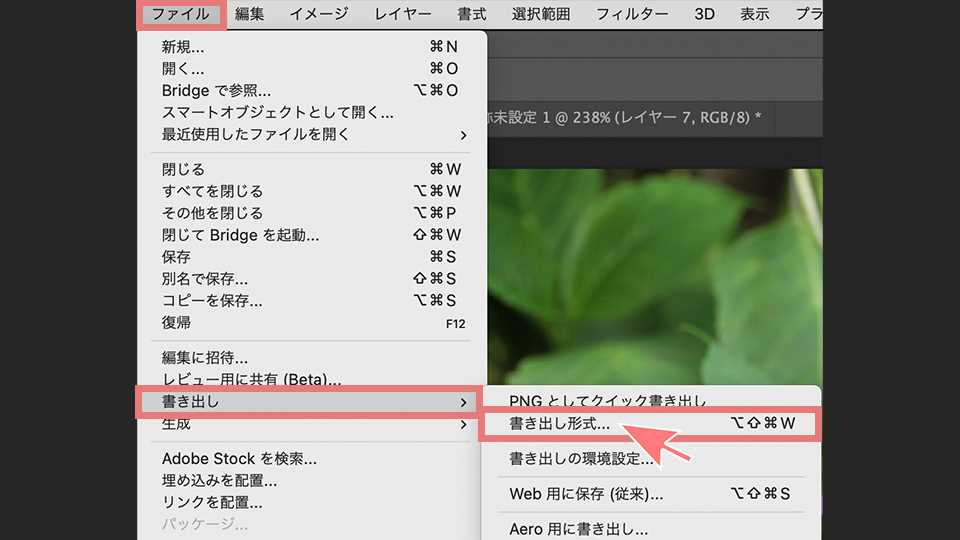Open the ファイル menu
The width and height of the screenshot is (960, 540).
pyautogui.click(x=181, y=14)
